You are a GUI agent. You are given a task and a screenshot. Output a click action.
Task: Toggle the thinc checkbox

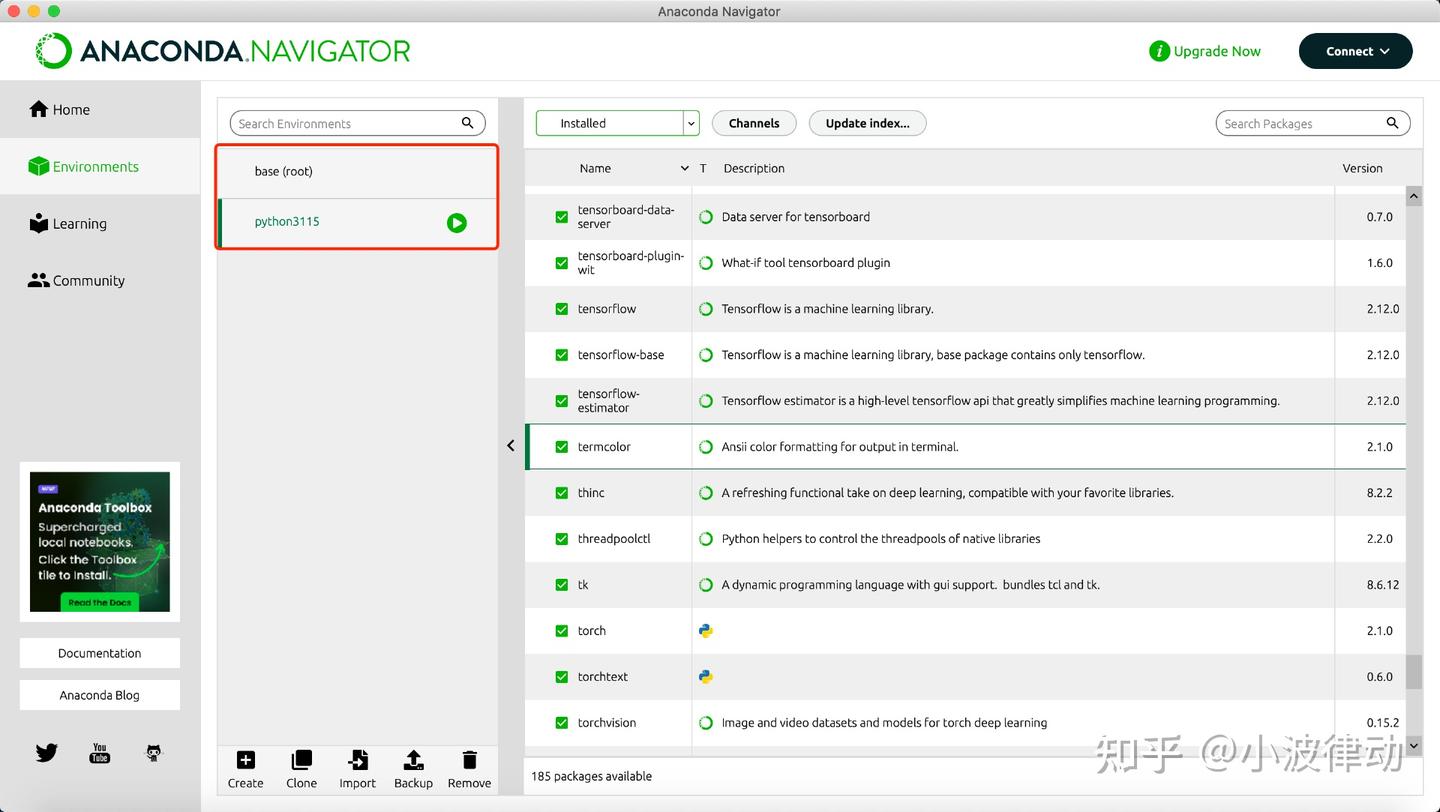coord(562,493)
